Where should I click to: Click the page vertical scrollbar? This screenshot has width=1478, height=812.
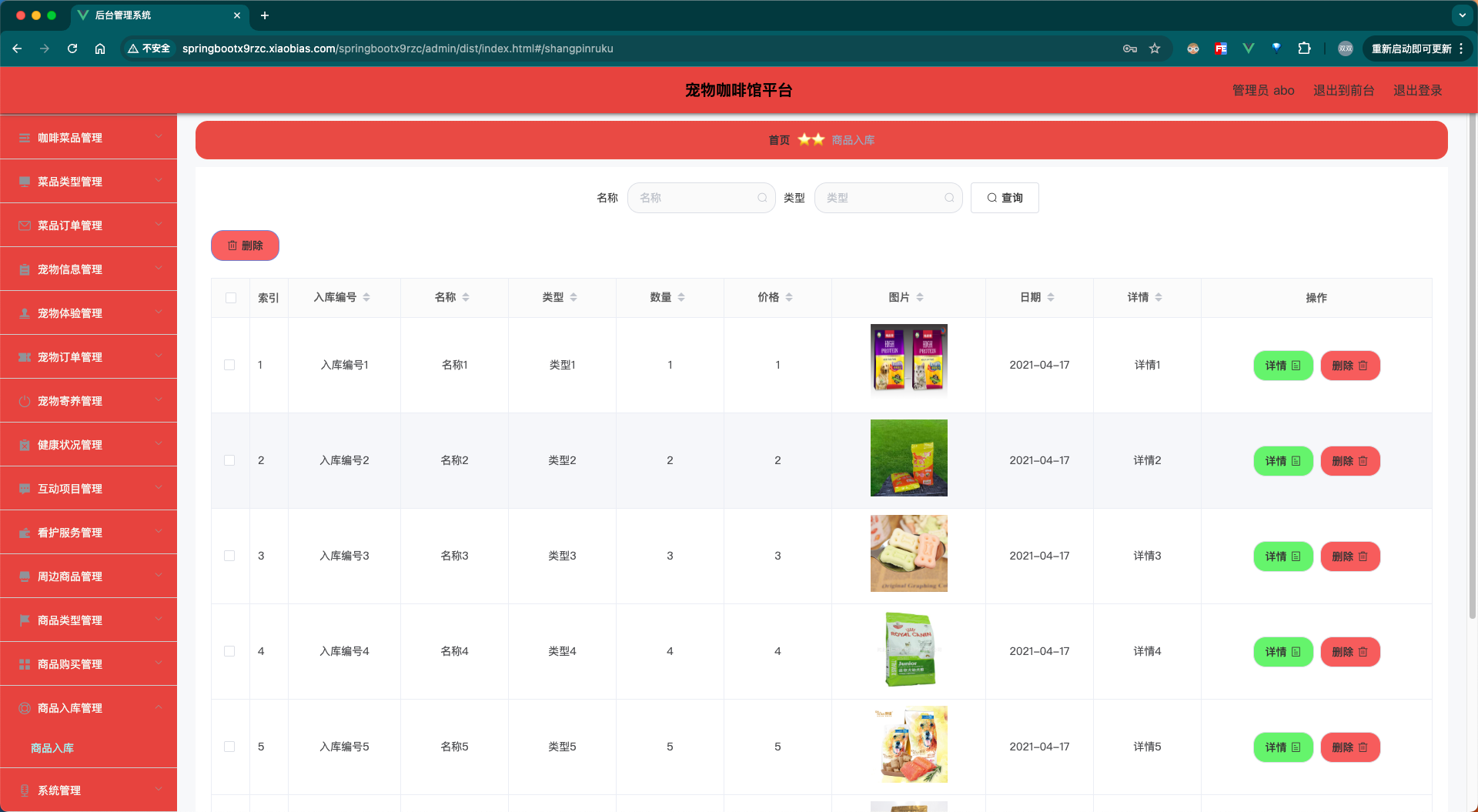click(x=1472, y=366)
